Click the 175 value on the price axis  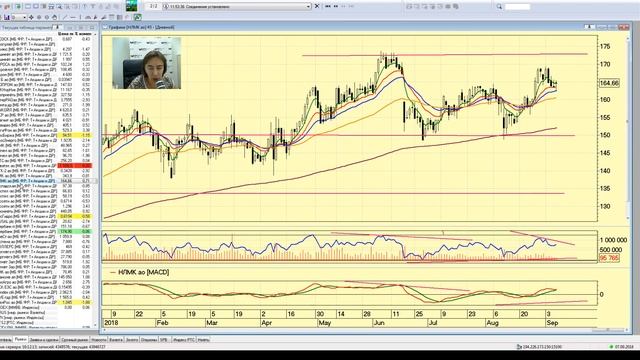pos(605,47)
